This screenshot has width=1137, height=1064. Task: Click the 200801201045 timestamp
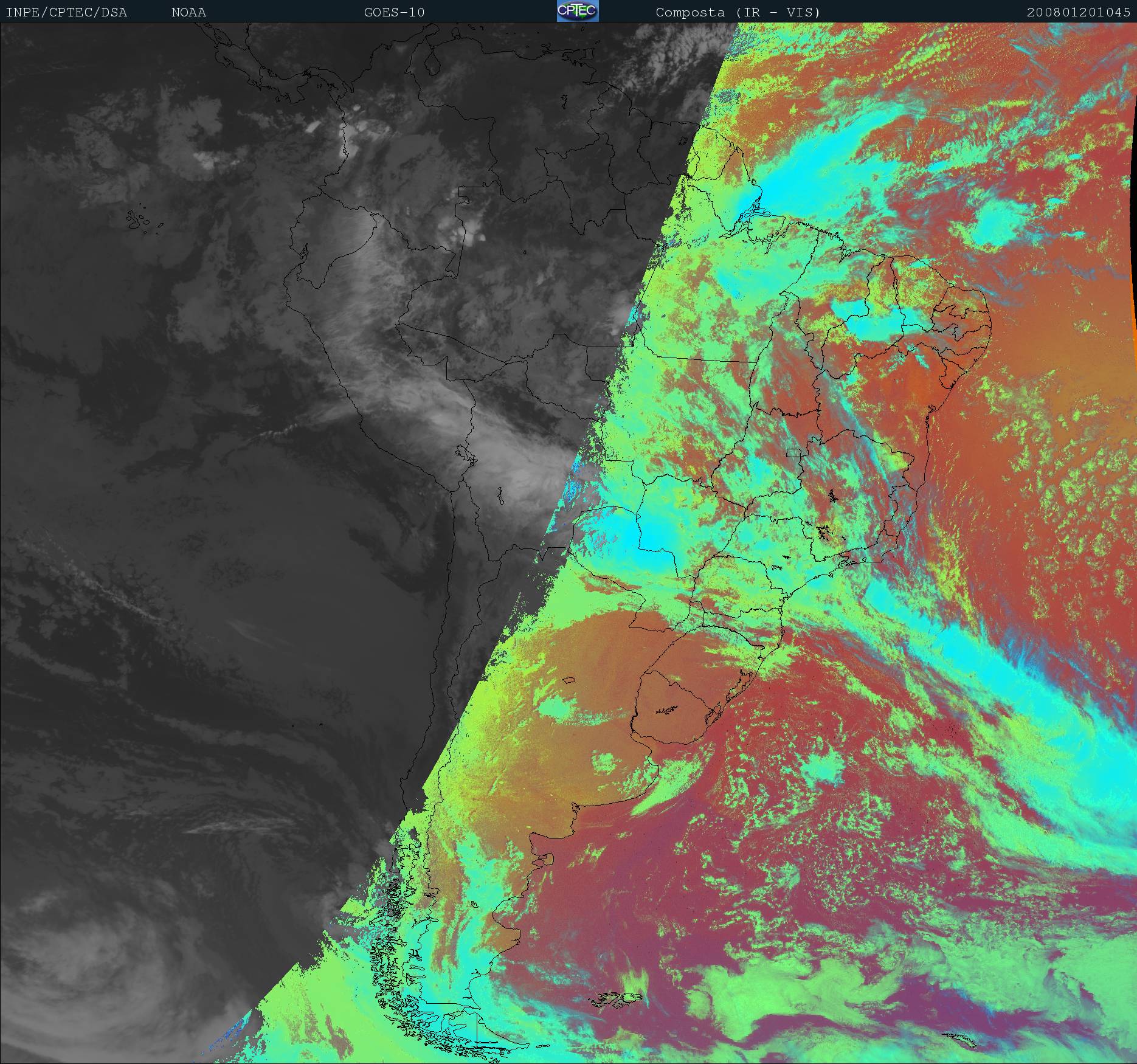pyautogui.click(x=1078, y=12)
